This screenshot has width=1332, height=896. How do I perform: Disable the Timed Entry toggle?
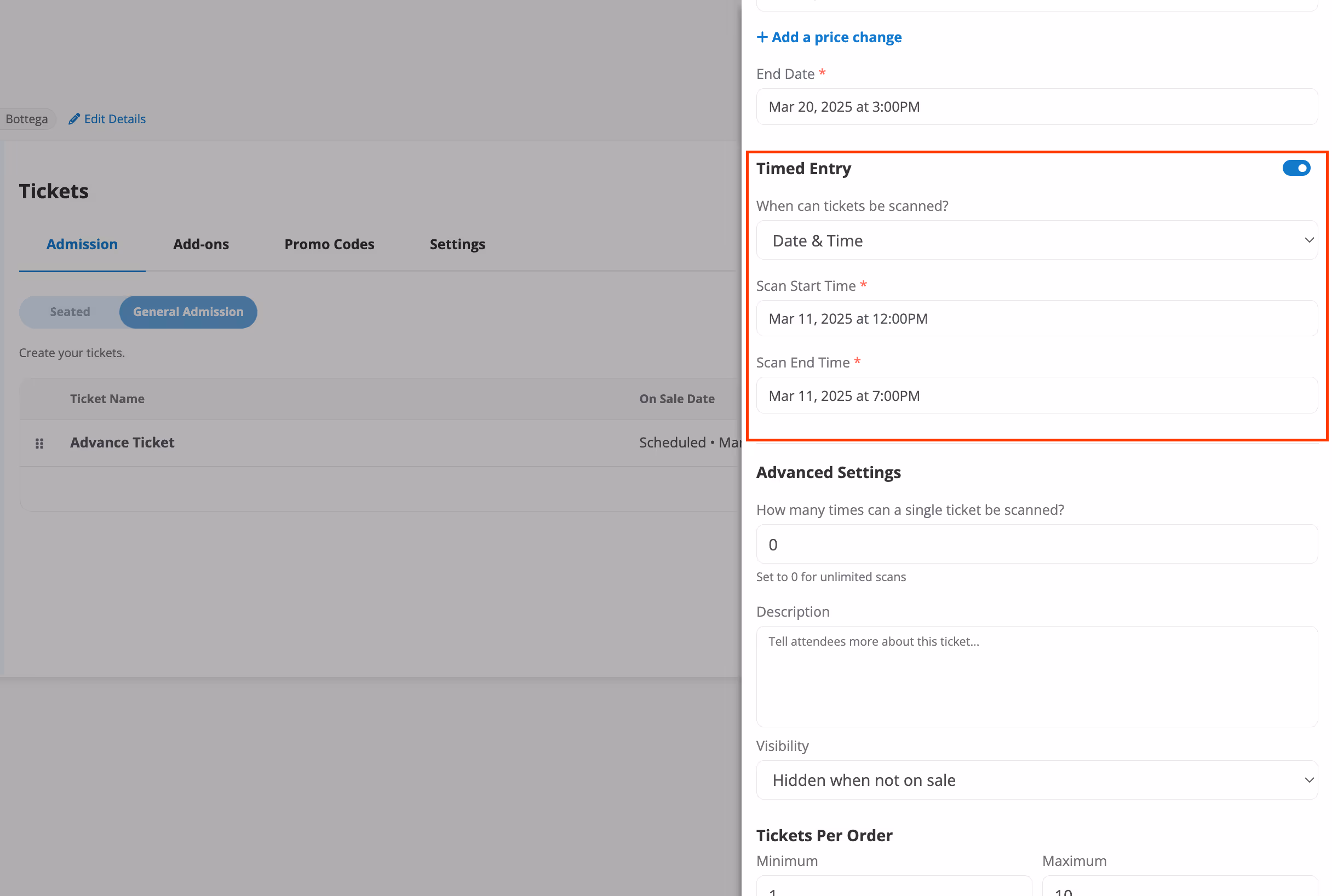click(x=1295, y=168)
